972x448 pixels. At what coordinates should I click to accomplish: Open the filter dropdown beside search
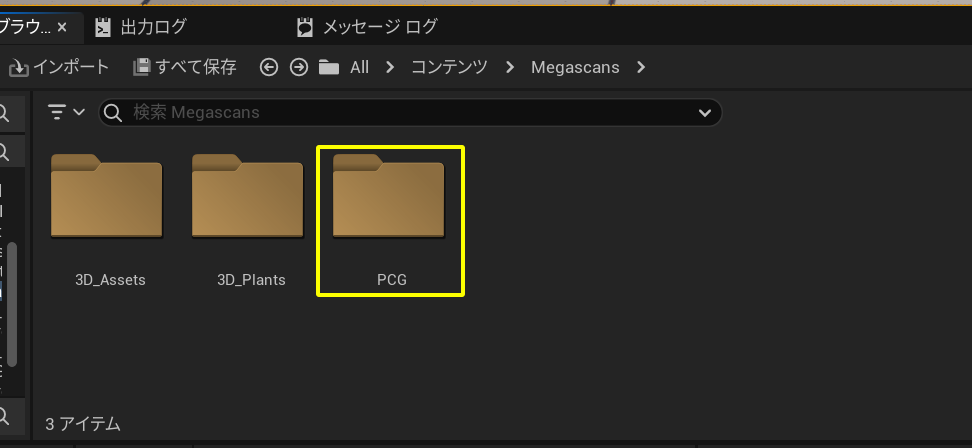click(66, 112)
